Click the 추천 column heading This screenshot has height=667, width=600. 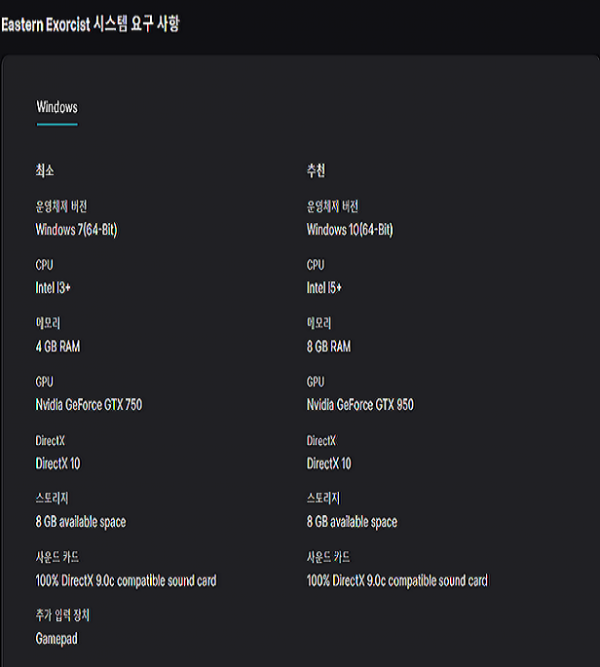tap(316, 171)
